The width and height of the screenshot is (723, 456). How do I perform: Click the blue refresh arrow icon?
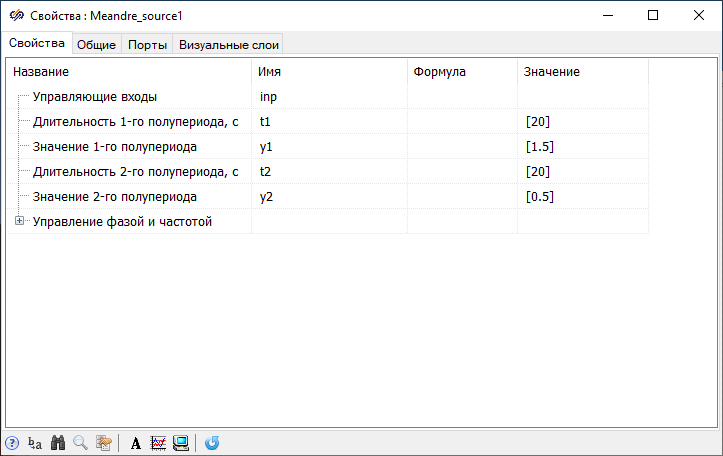click(212, 443)
